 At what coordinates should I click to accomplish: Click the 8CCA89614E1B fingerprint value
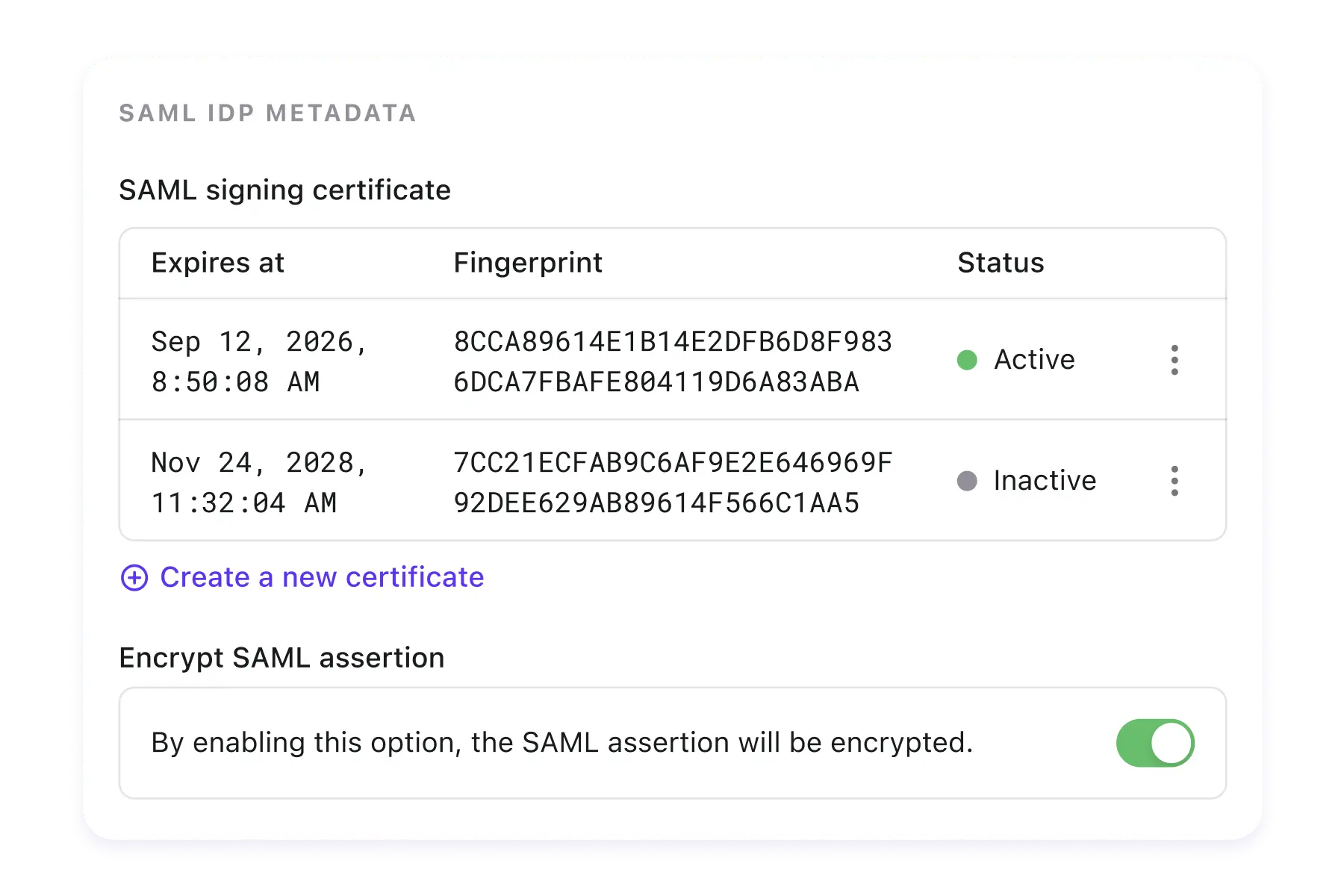[x=673, y=361]
